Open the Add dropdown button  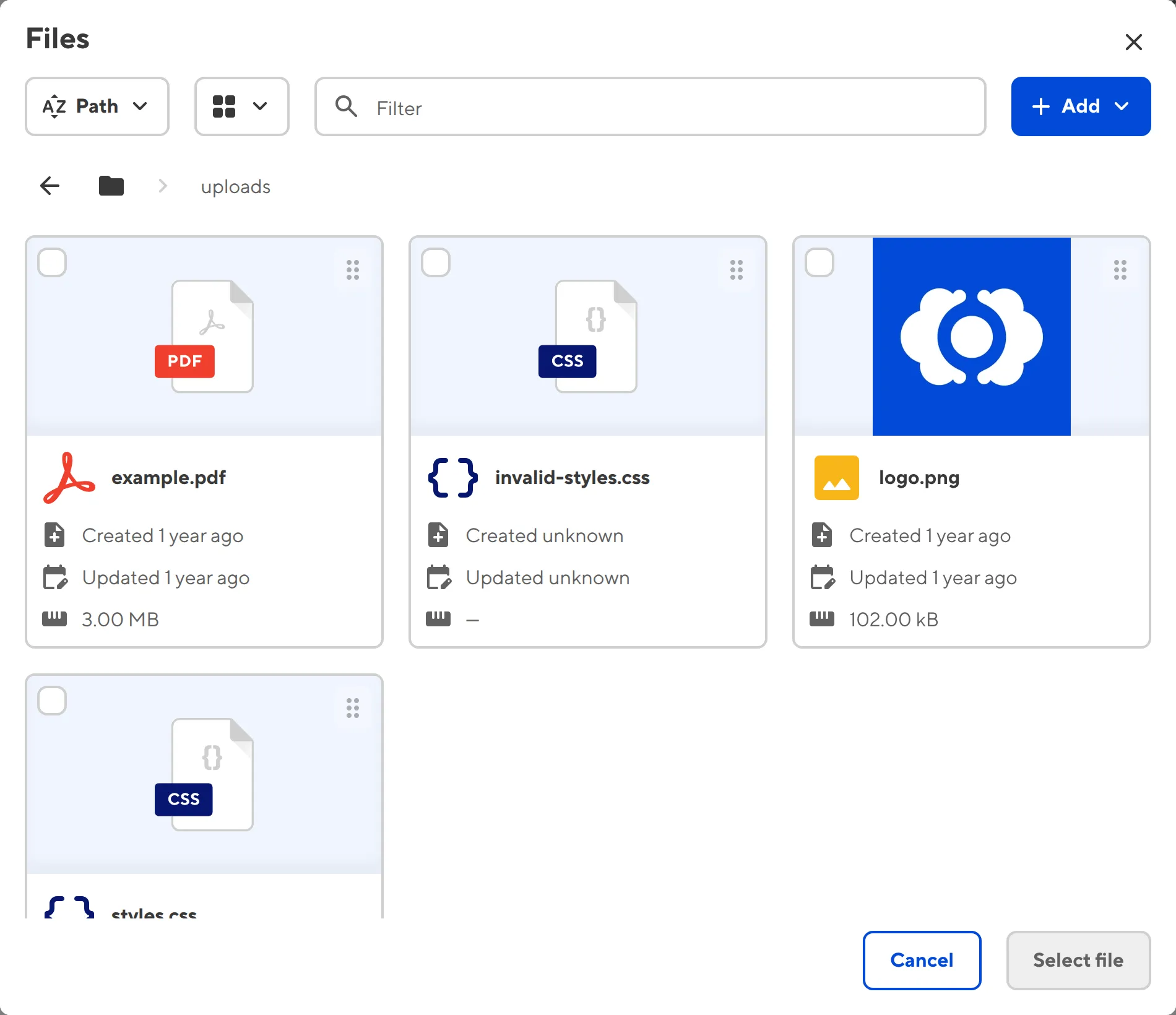point(1081,106)
